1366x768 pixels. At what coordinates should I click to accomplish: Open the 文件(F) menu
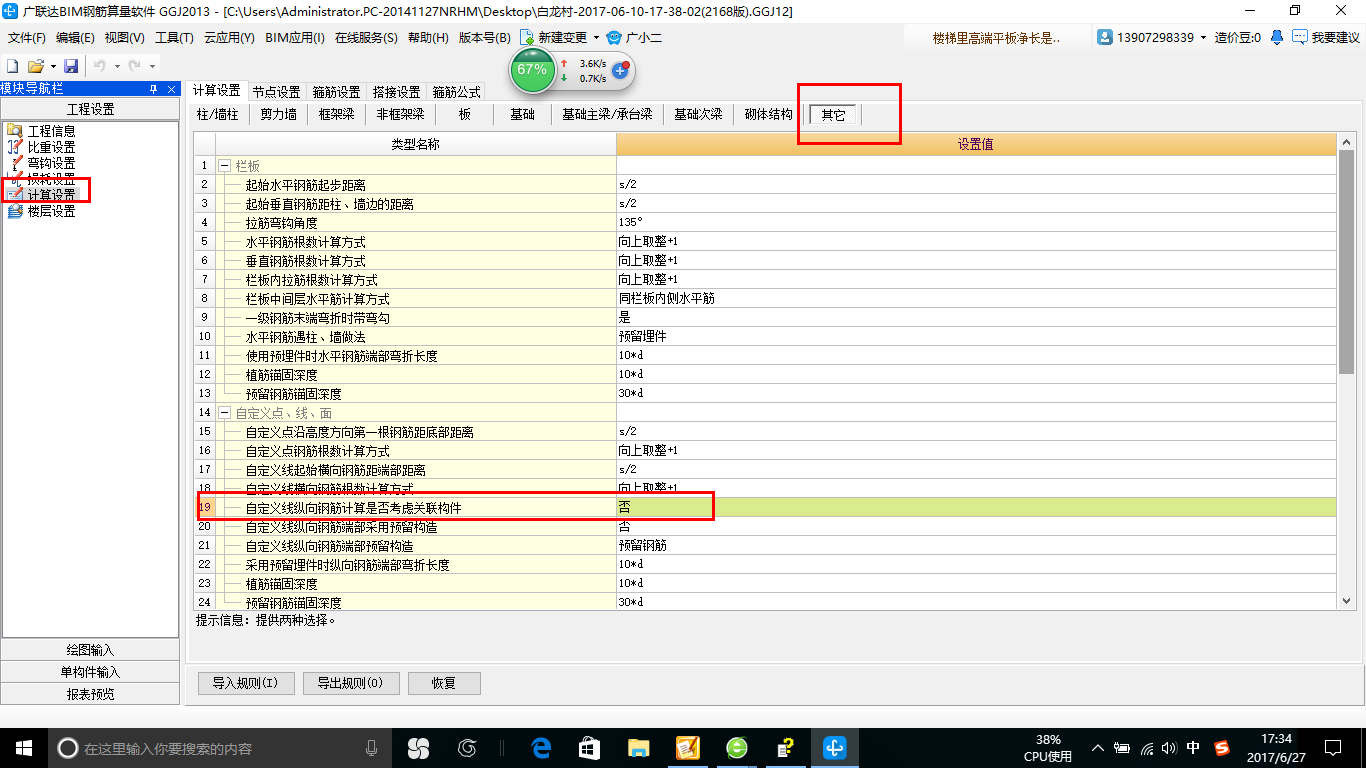pos(27,37)
